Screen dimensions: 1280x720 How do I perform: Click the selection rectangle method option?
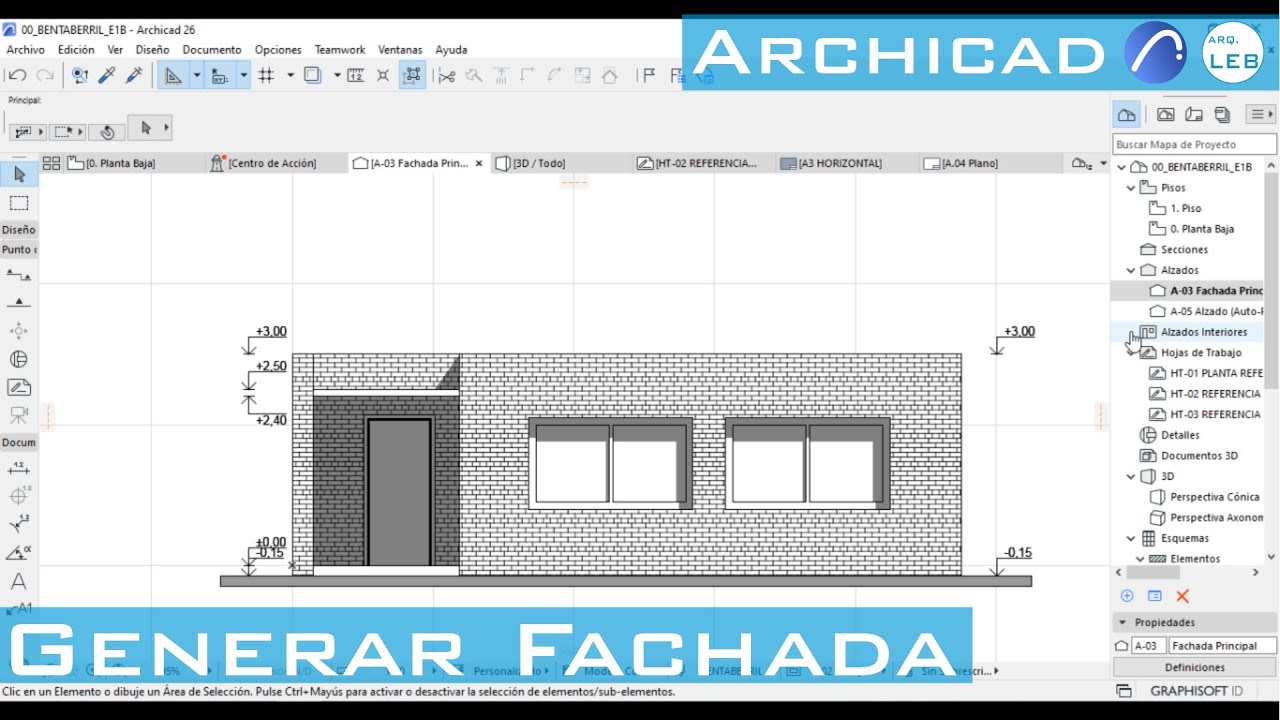pyautogui.click(x=67, y=131)
